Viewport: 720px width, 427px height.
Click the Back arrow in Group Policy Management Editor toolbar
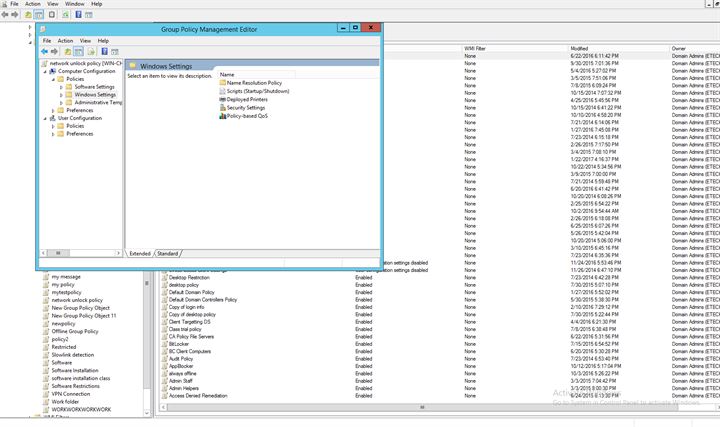pos(44,52)
